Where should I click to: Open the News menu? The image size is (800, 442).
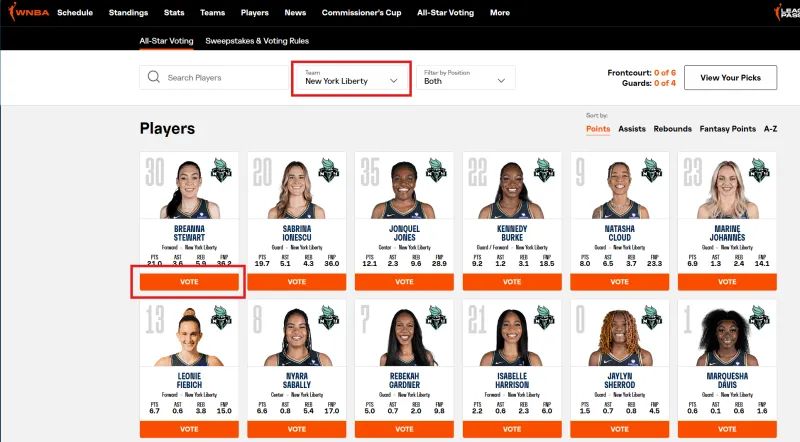coord(295,12)
